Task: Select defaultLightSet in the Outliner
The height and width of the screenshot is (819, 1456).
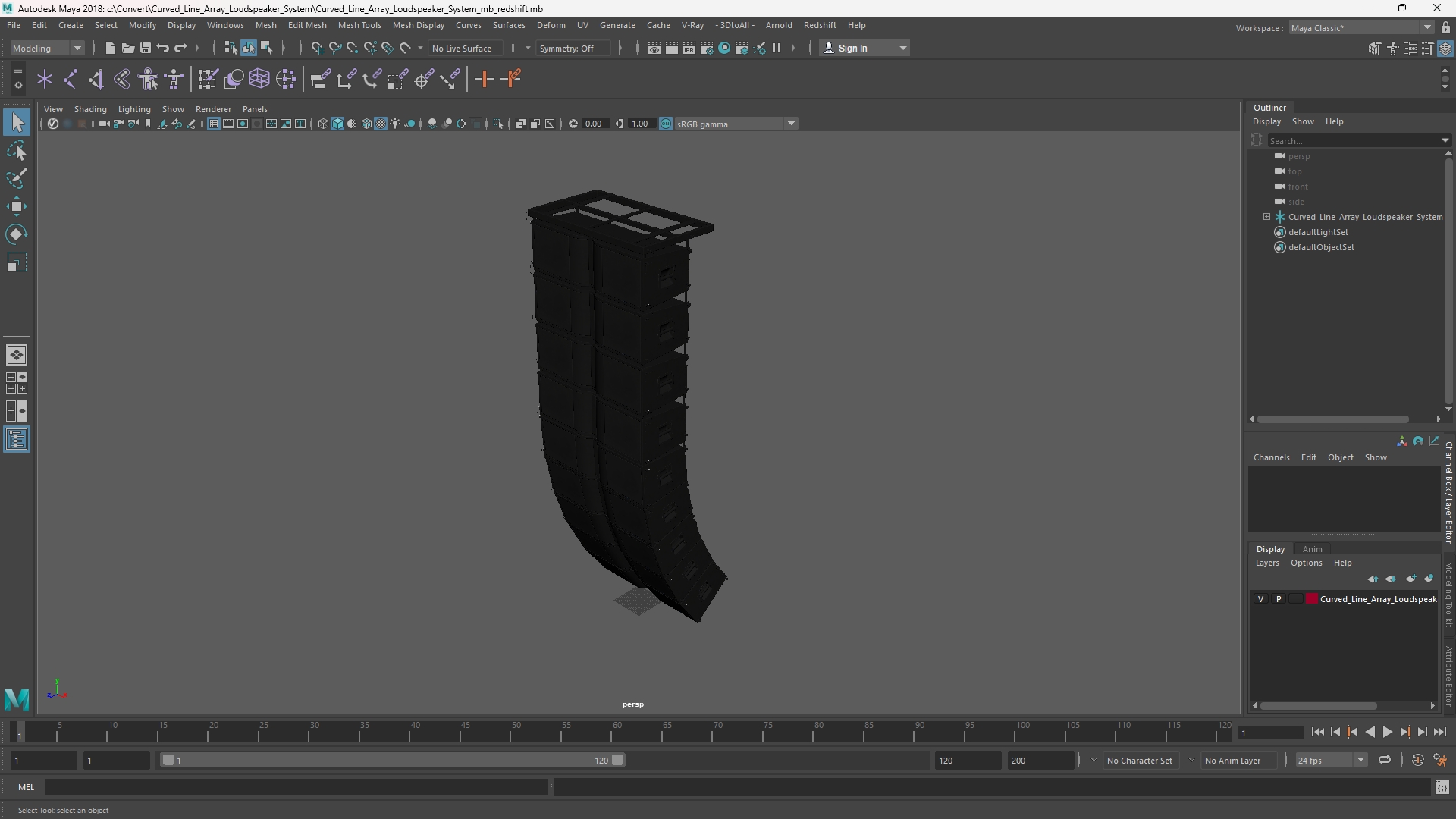Action: tap(1318, 232)
